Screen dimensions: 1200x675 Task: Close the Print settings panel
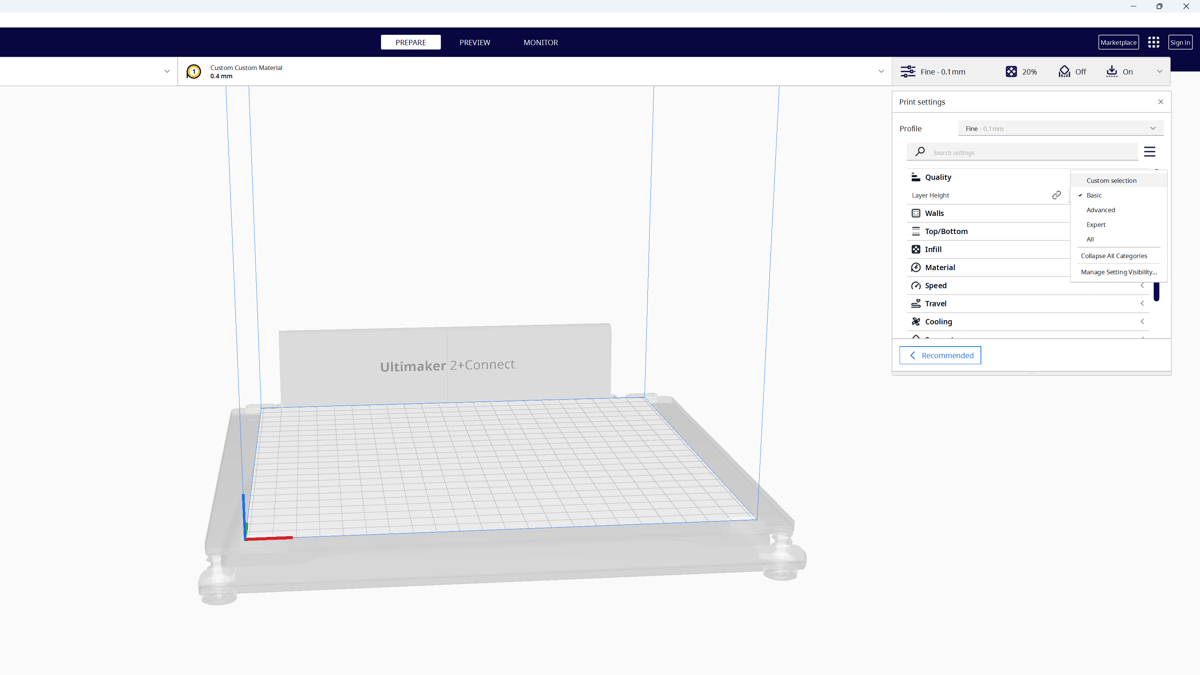(x=1160, y=102)
